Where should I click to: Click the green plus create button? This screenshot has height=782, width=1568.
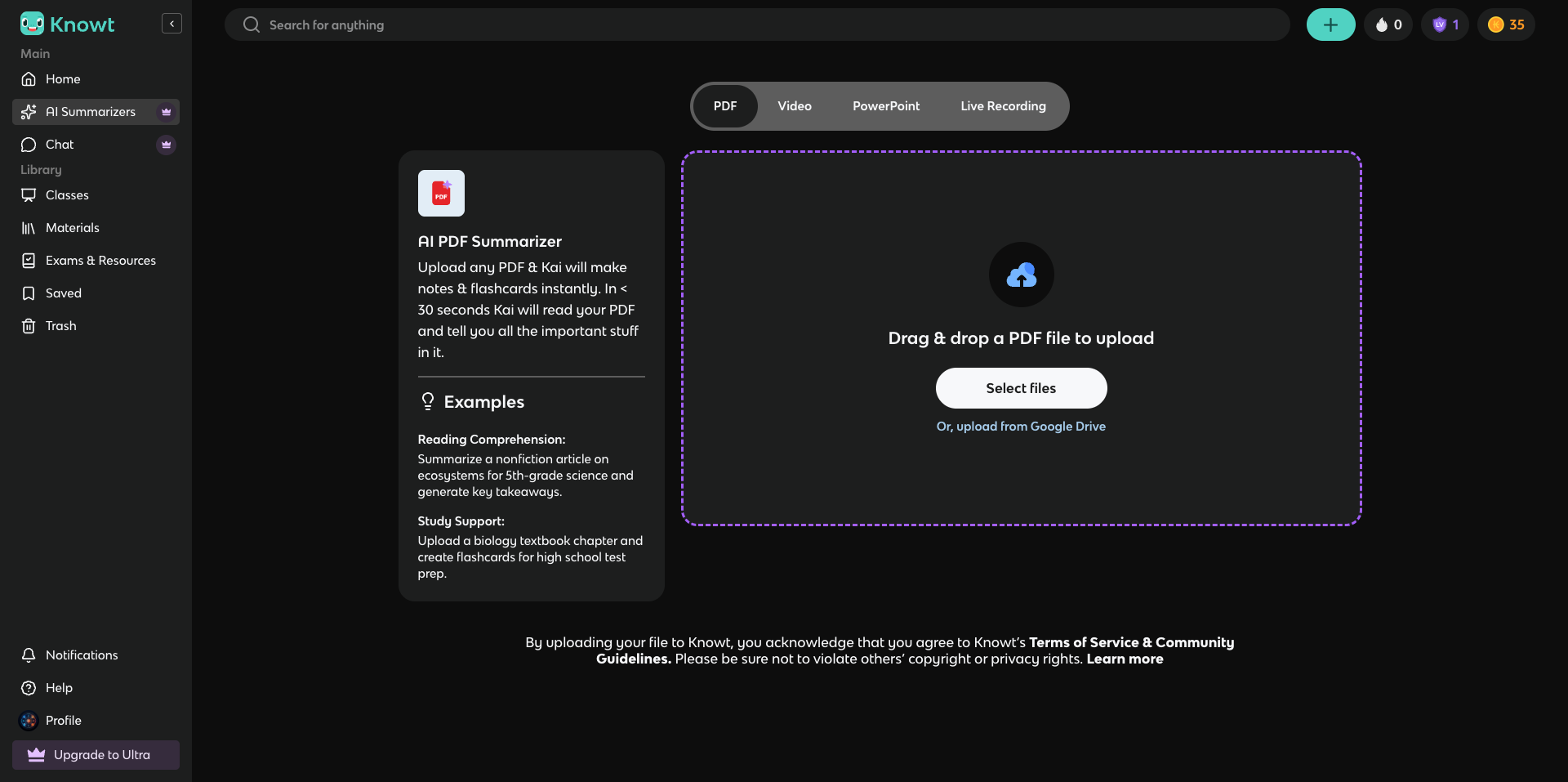click(1330, 25)
